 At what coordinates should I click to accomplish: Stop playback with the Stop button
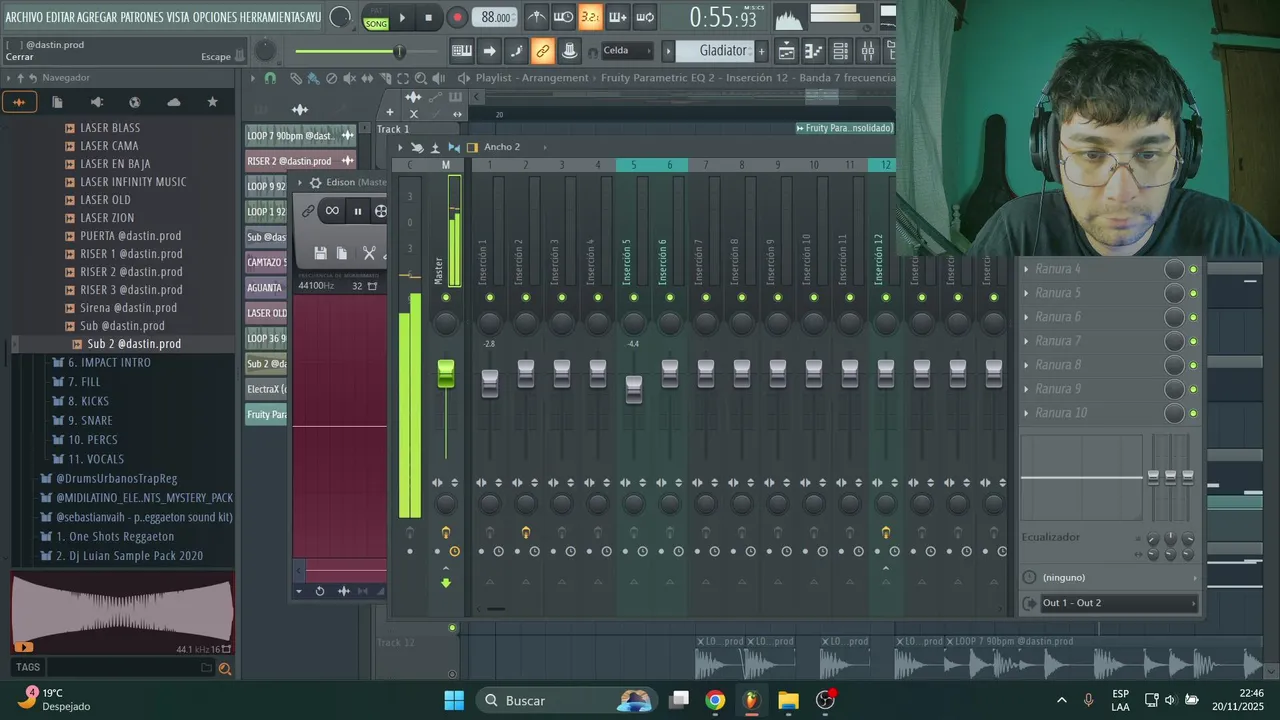coord(428,17)
